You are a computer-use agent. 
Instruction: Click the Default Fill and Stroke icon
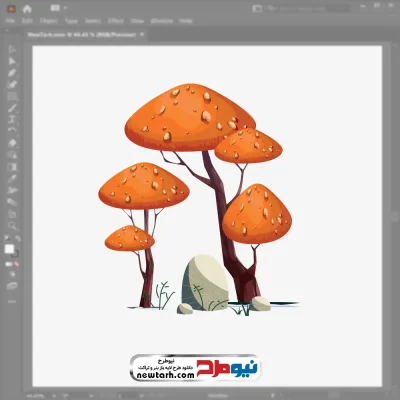pos(7,238)
